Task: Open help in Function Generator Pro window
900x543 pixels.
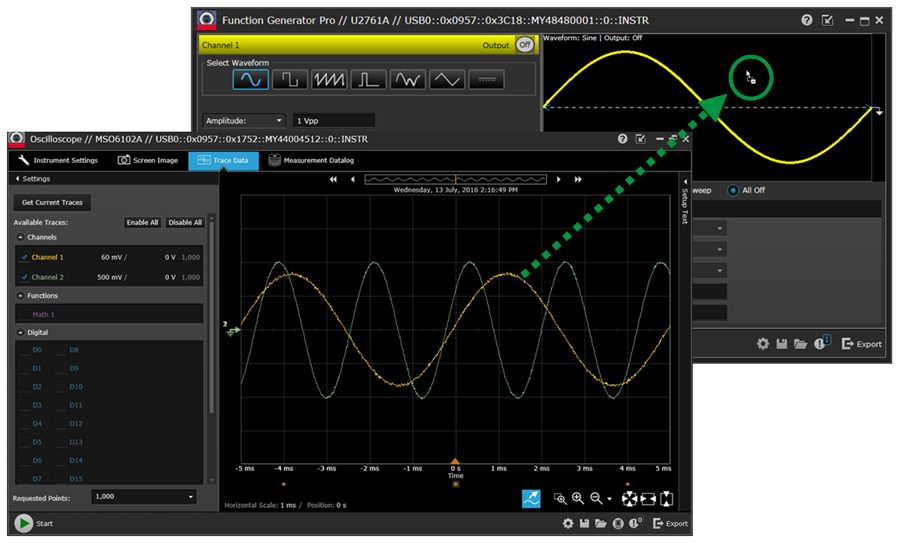Action: [806, 20]
